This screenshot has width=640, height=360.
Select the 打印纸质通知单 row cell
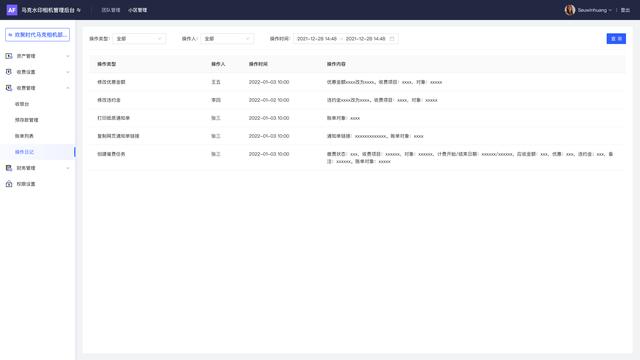click(x=113, y=118)
